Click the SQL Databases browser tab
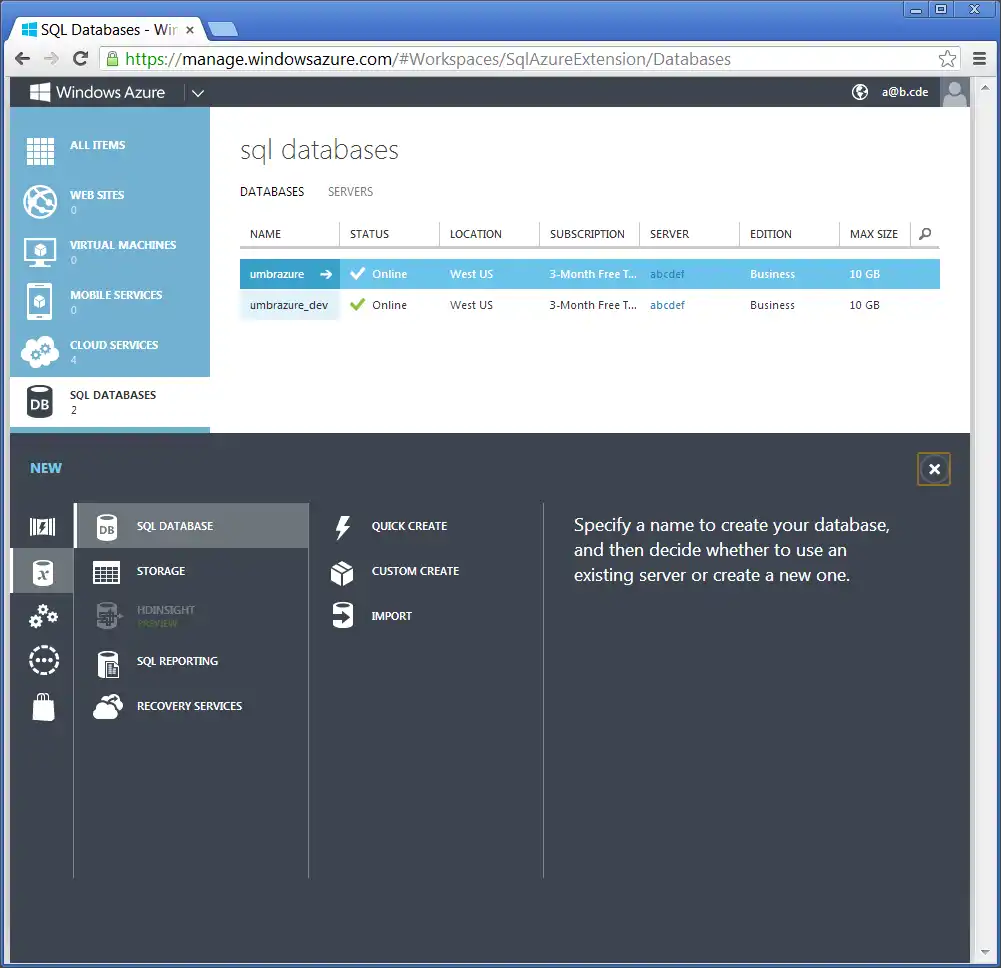 point(107,29)
